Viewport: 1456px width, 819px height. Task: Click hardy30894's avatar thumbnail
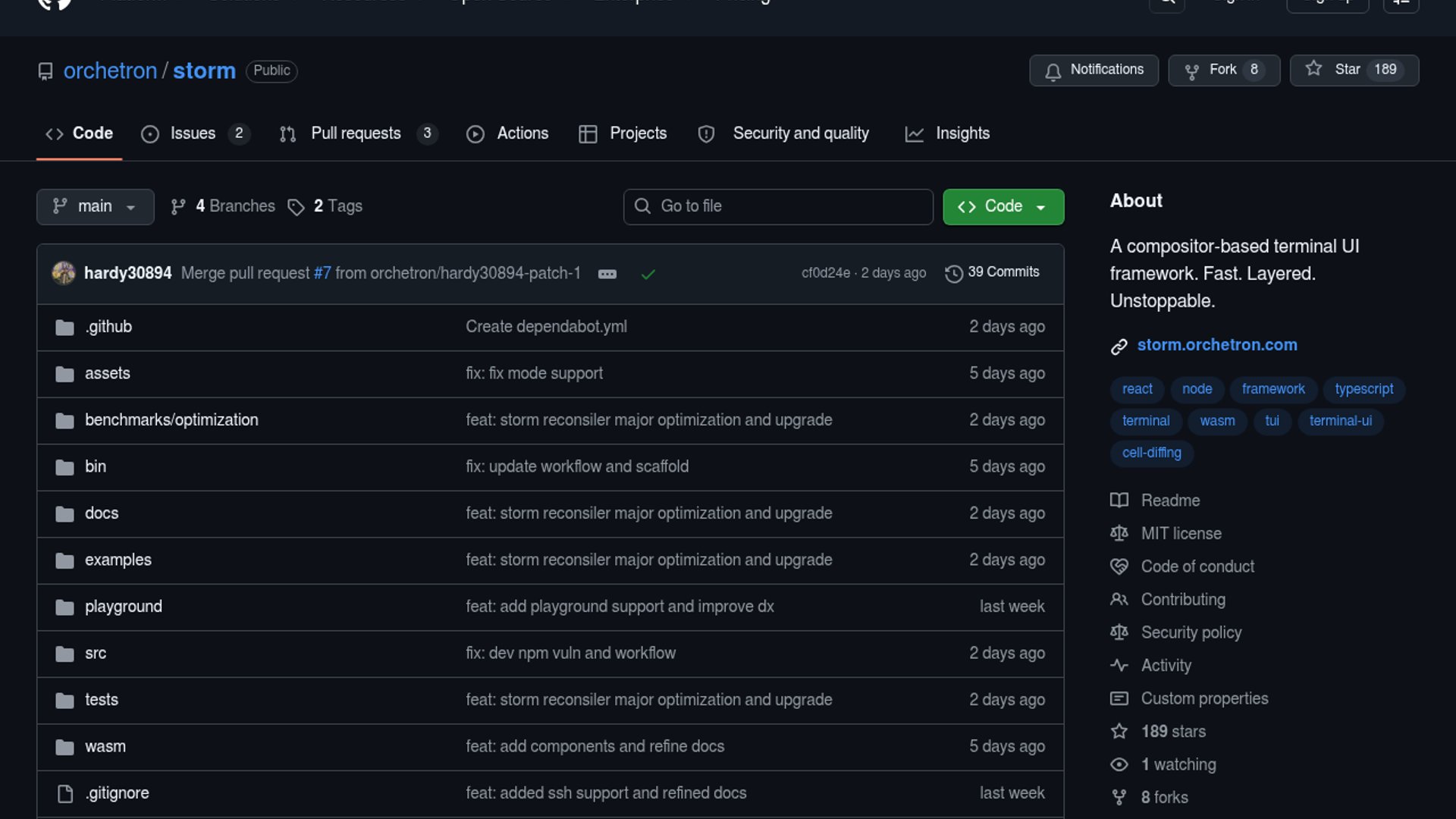coord(64,273)
